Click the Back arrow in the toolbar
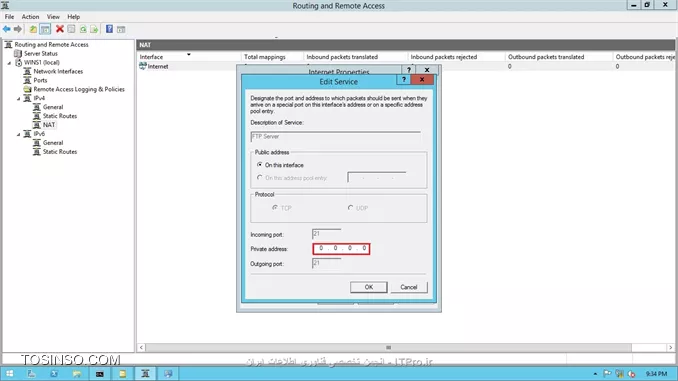This screenshot has height=381, width=678. tap(6, 29)
